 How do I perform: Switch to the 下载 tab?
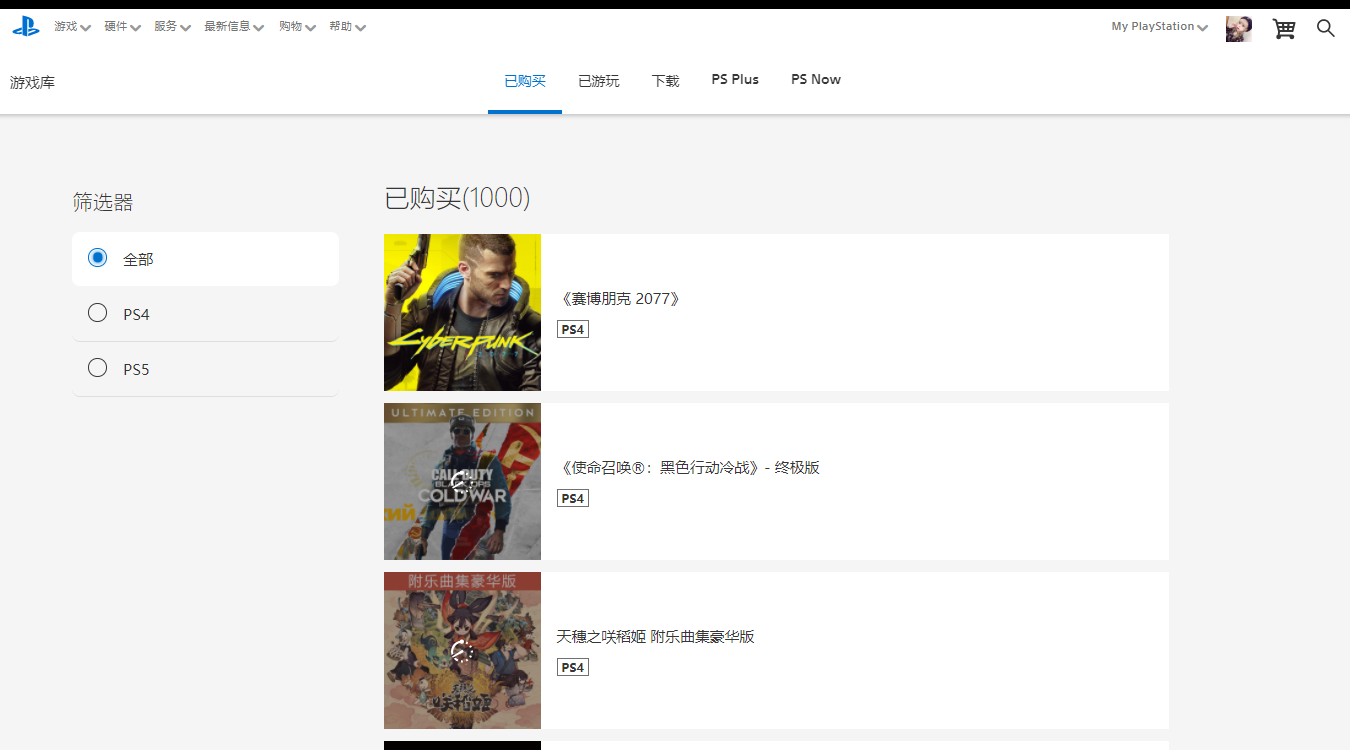[665, 81]
